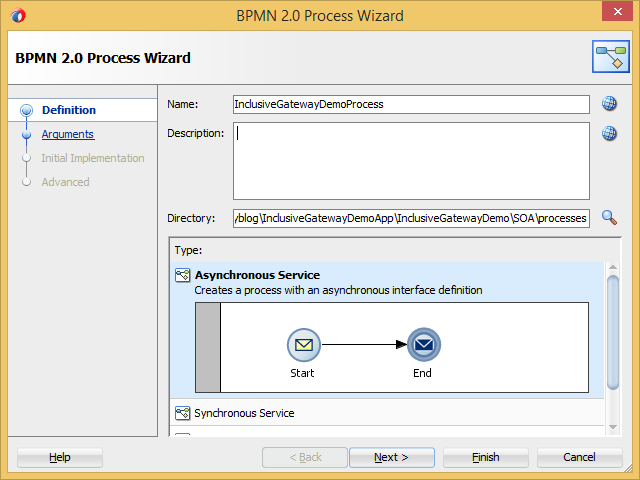Click the Type list scroll down arrow

point(613,427)
